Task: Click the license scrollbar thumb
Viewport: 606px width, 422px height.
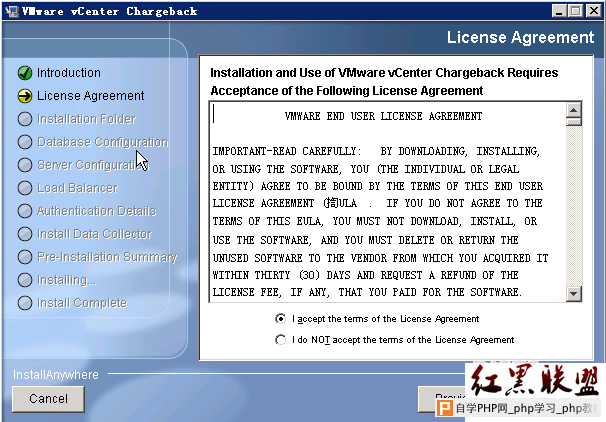Action: click(574, 122)
